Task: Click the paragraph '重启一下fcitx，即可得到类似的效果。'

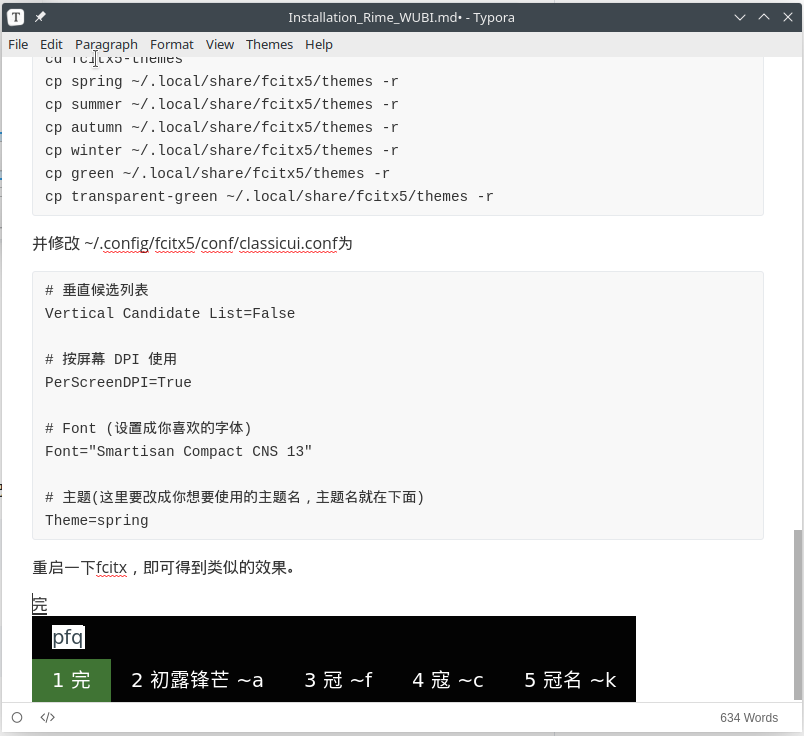Action: pyautogui.click(x=163, y=568)
